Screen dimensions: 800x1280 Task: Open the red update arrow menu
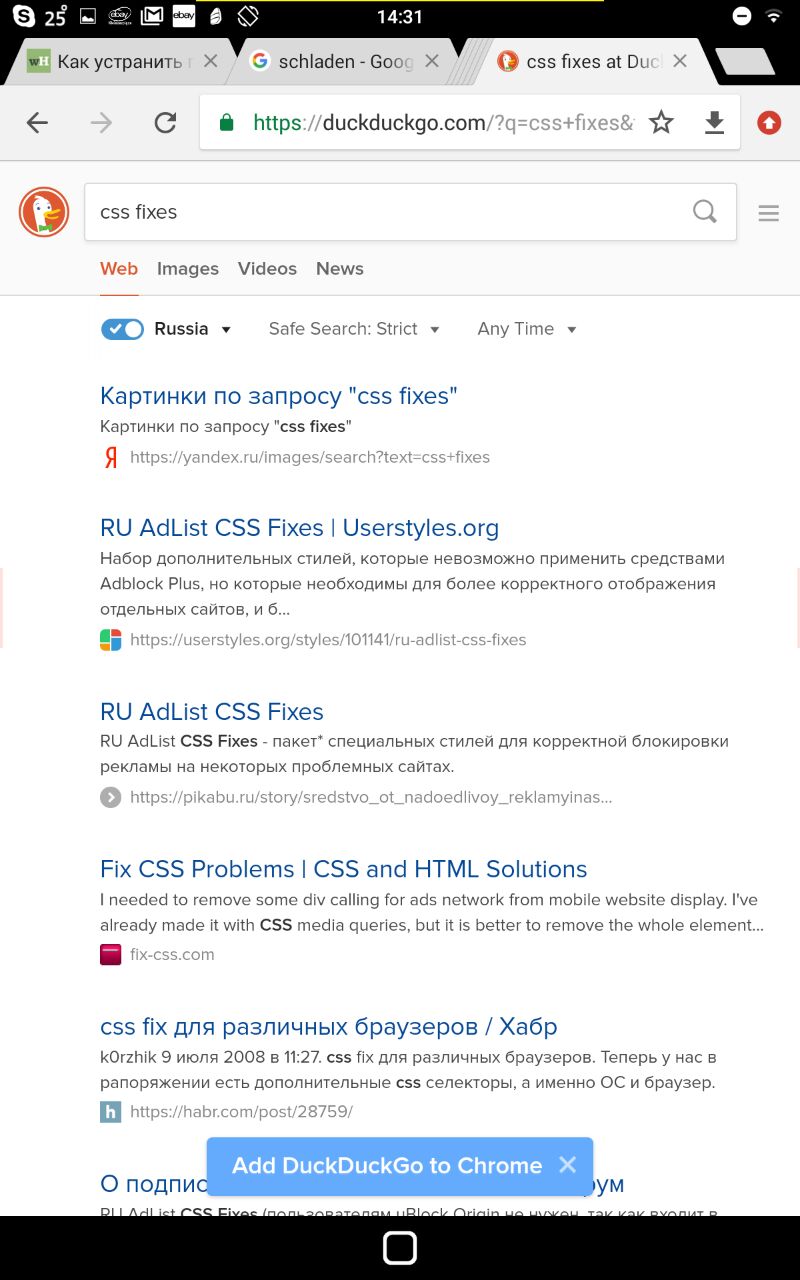[x=768, y=123]
